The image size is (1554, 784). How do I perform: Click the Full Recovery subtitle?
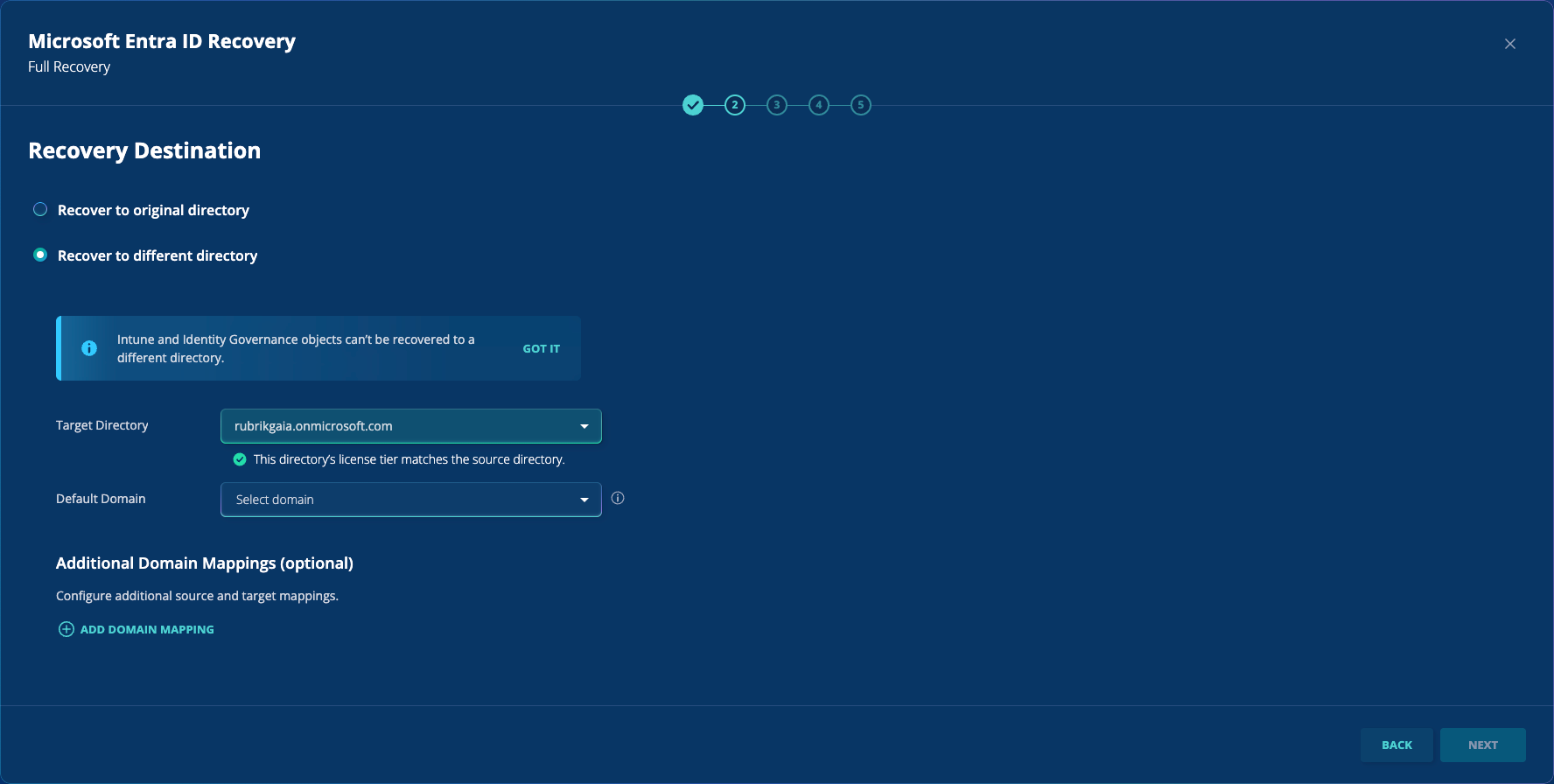(69, 66)
